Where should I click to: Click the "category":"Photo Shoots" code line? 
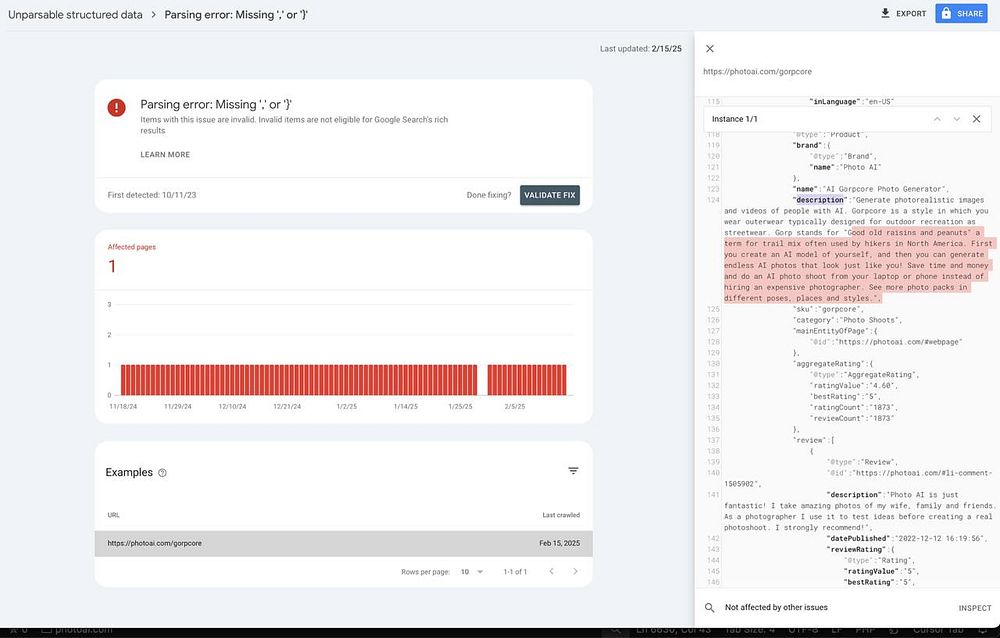click(x=848, y=320)
